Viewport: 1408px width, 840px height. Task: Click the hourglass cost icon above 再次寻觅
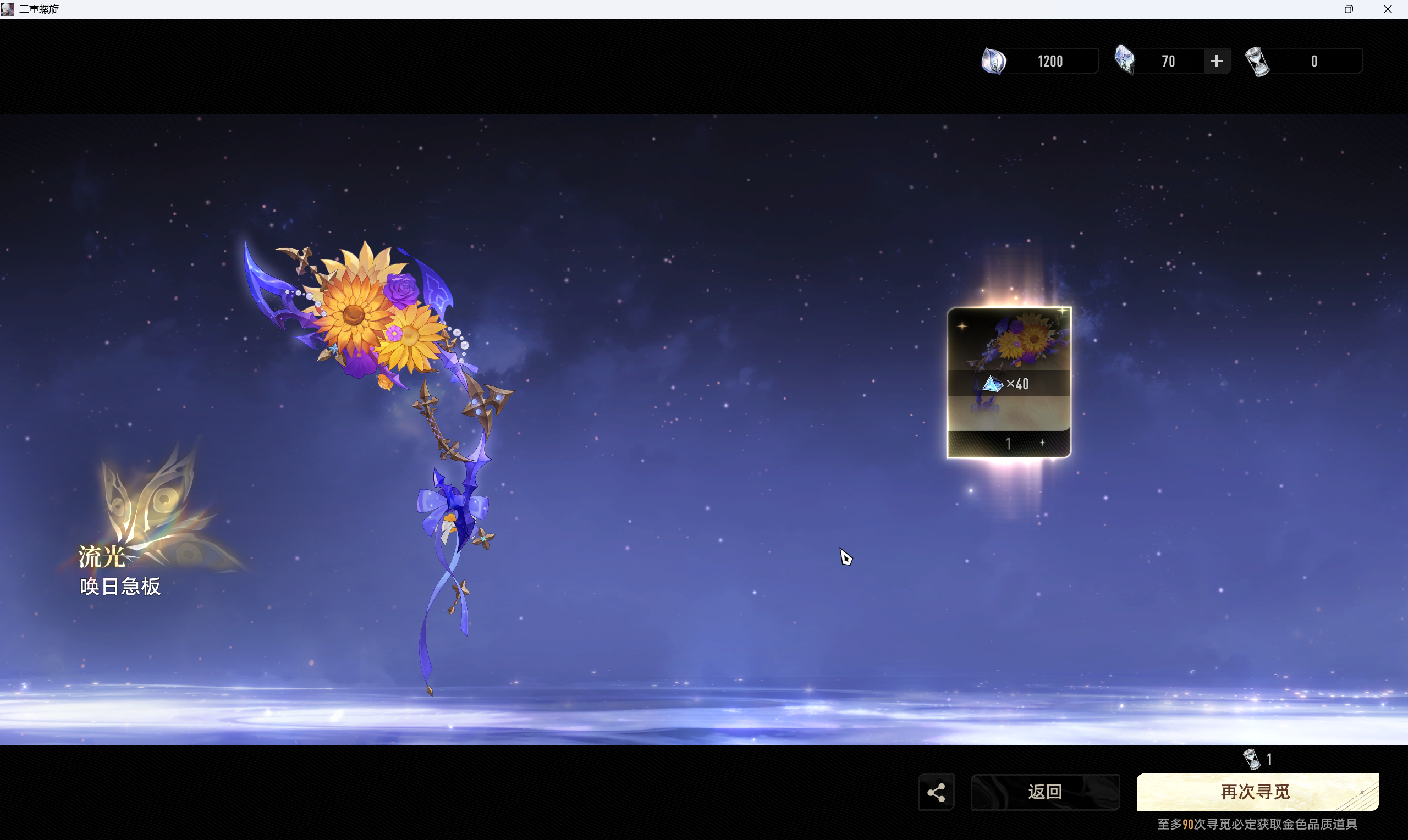[x=1251, y=759]
